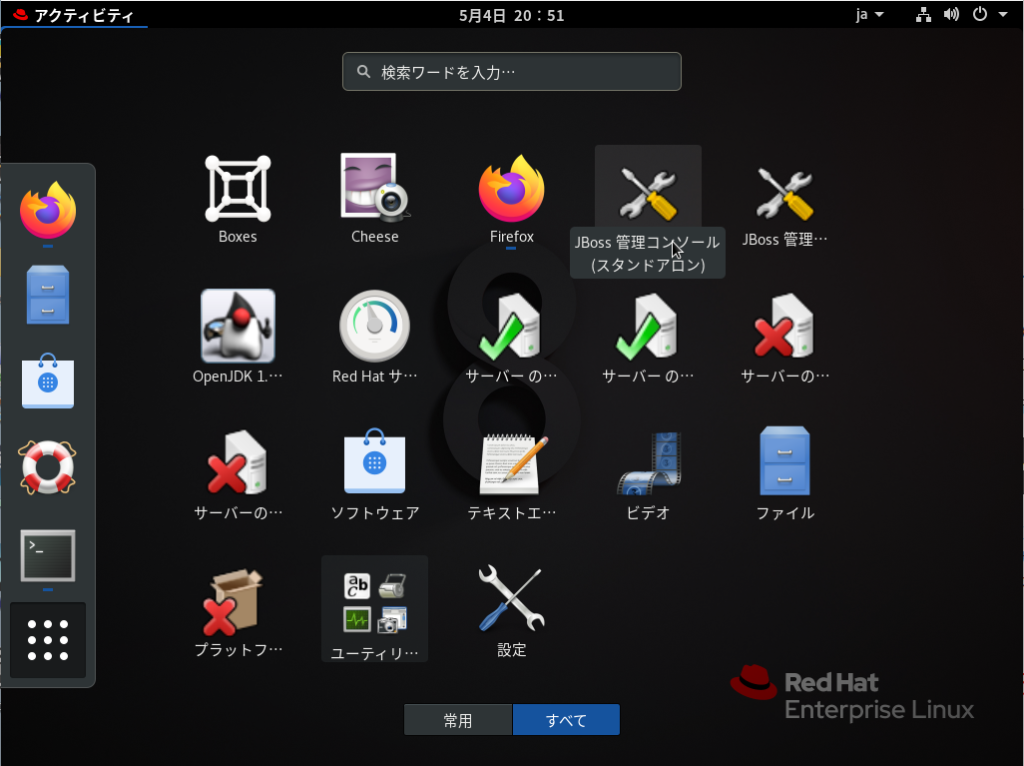This screenshot has width=1024, height=766.
Task: Click the アクティビティ button
Action: (74, 14)
